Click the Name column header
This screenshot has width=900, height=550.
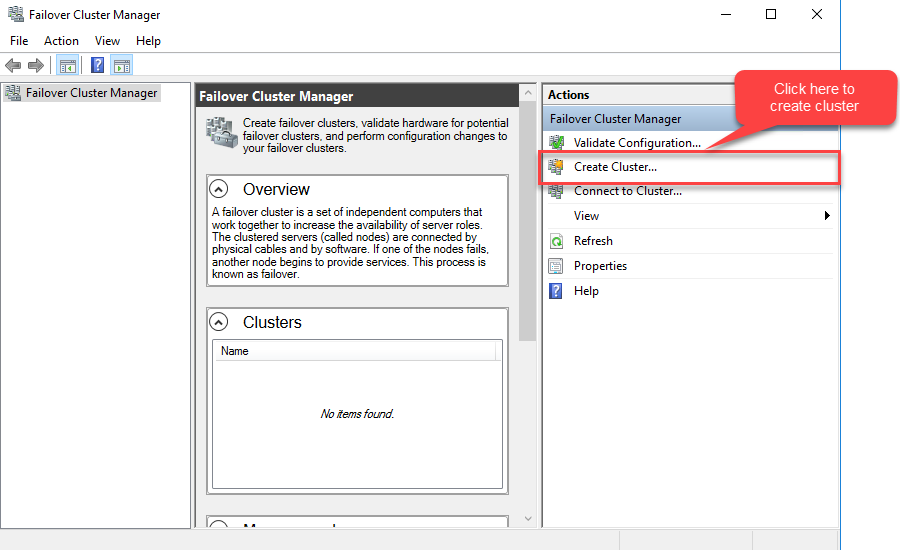(355, 351)
